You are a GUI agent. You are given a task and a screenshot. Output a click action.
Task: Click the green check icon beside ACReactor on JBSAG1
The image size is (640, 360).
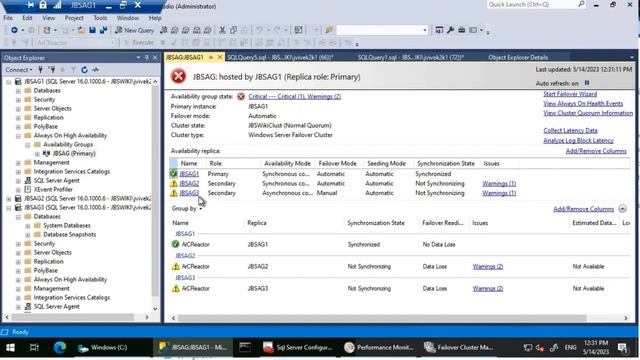click(x=176, y=244)
